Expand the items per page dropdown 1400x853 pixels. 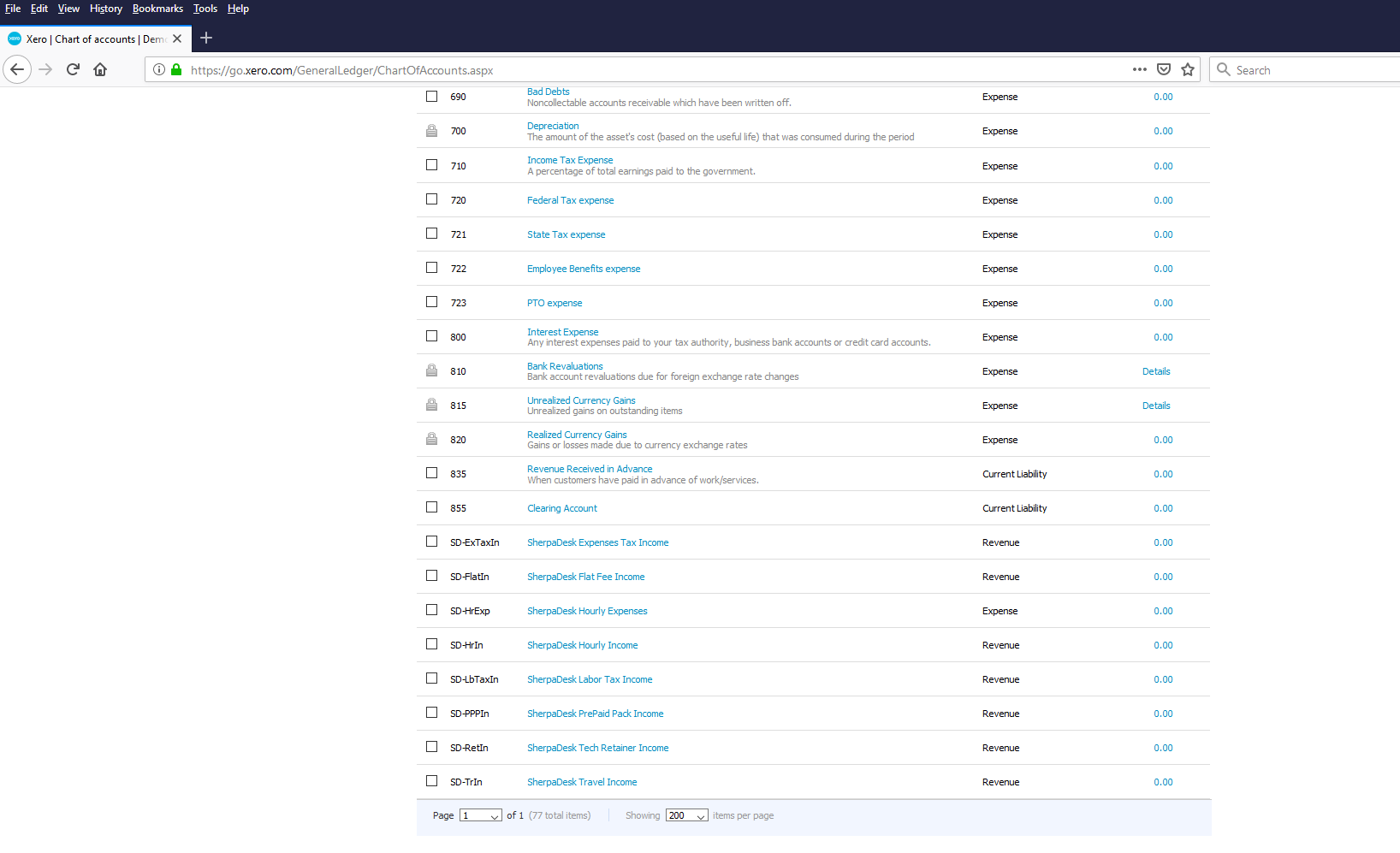pos(686,815)
